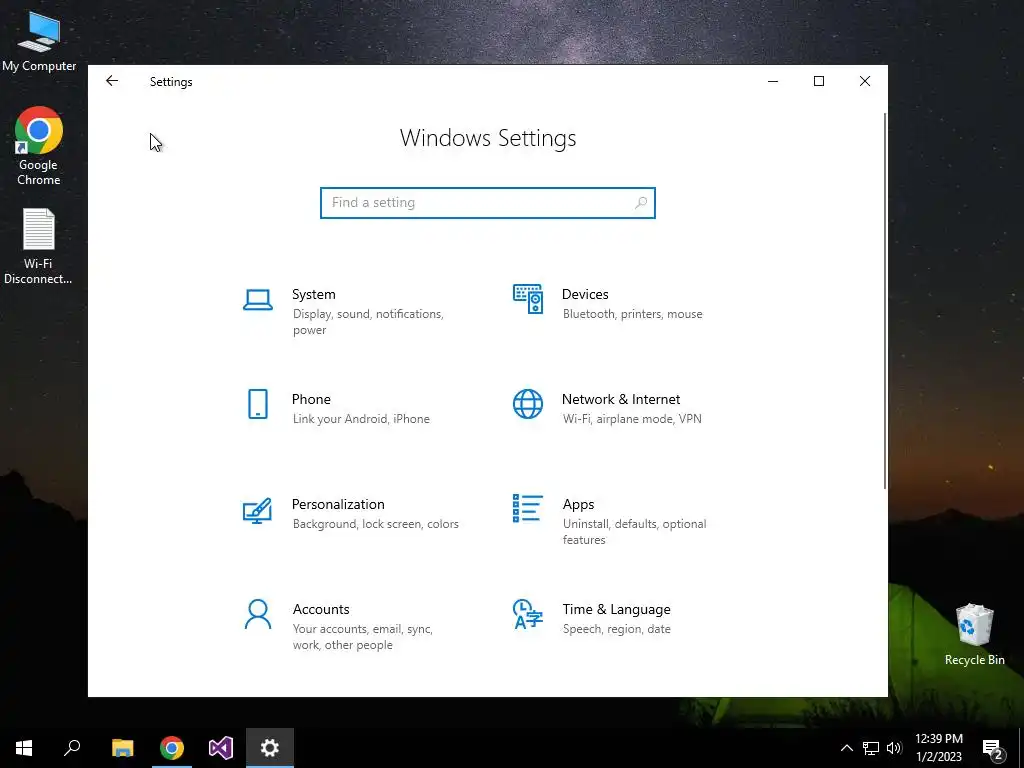This screenshot has width=1024, height=768.
Task: Select the Wi-Fi Disconnect text file on desktop
Action: point(38,247)
